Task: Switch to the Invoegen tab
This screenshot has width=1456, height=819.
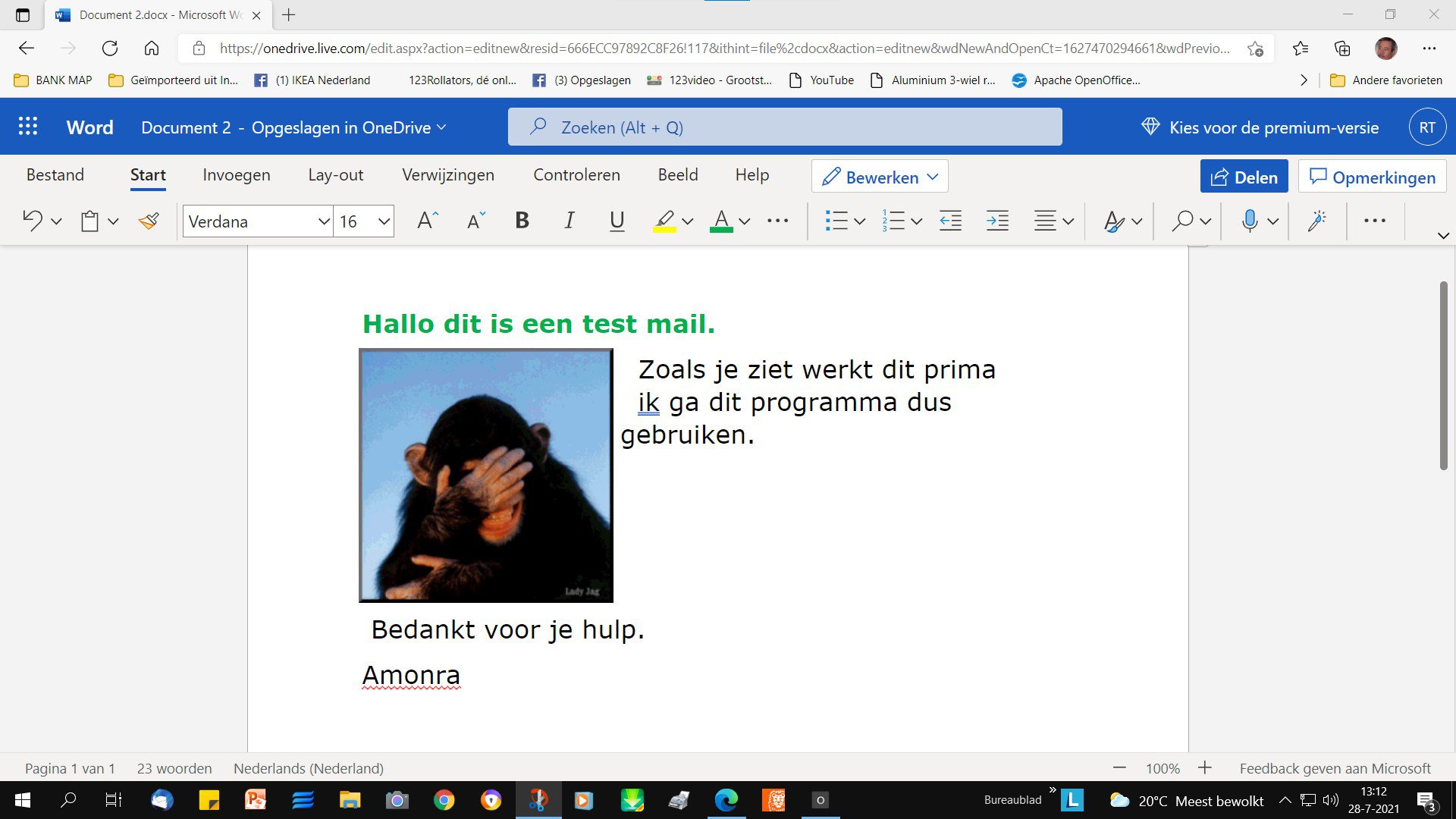Action: pos(236,175)
